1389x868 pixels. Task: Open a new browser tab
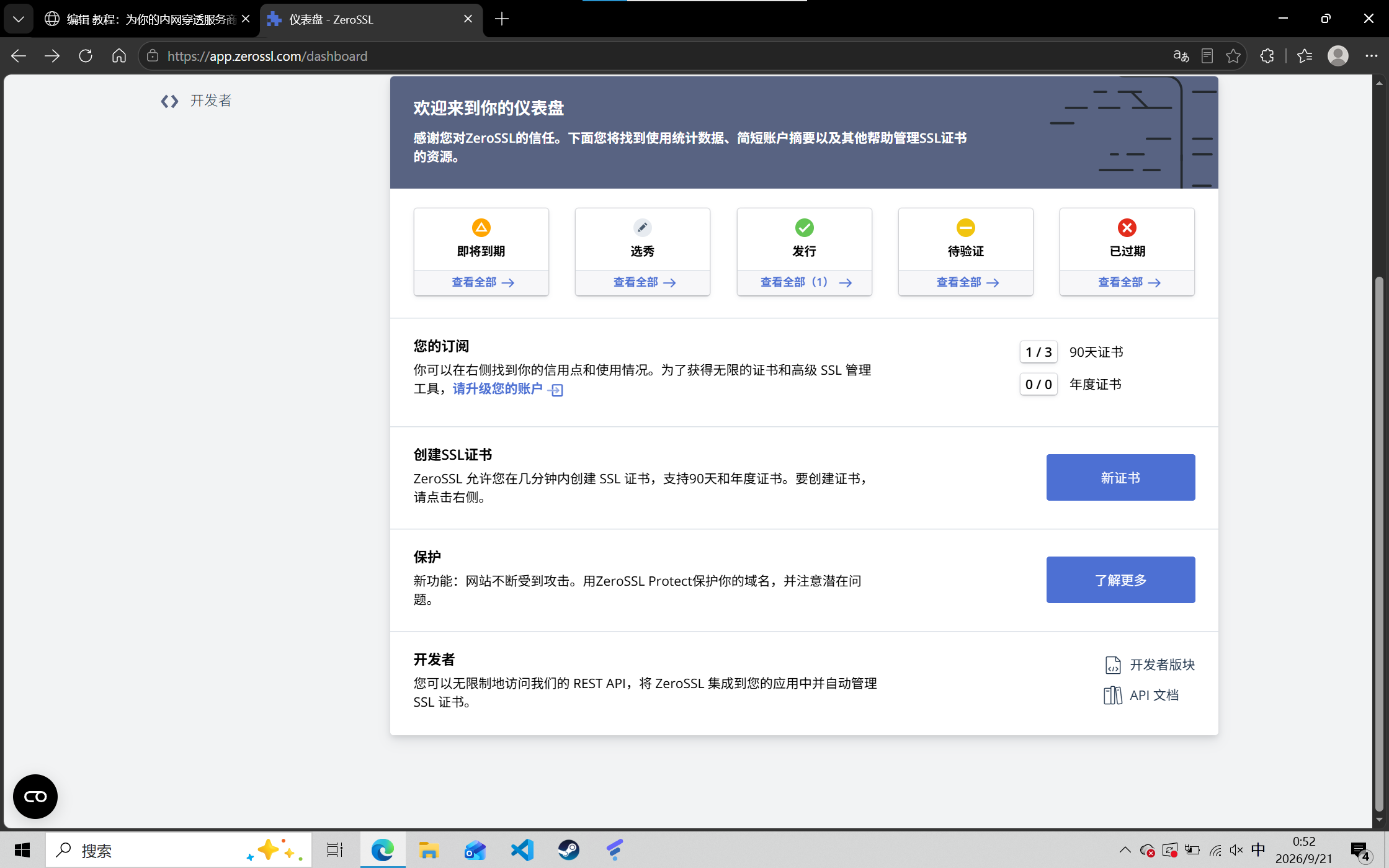coord(502,19)
